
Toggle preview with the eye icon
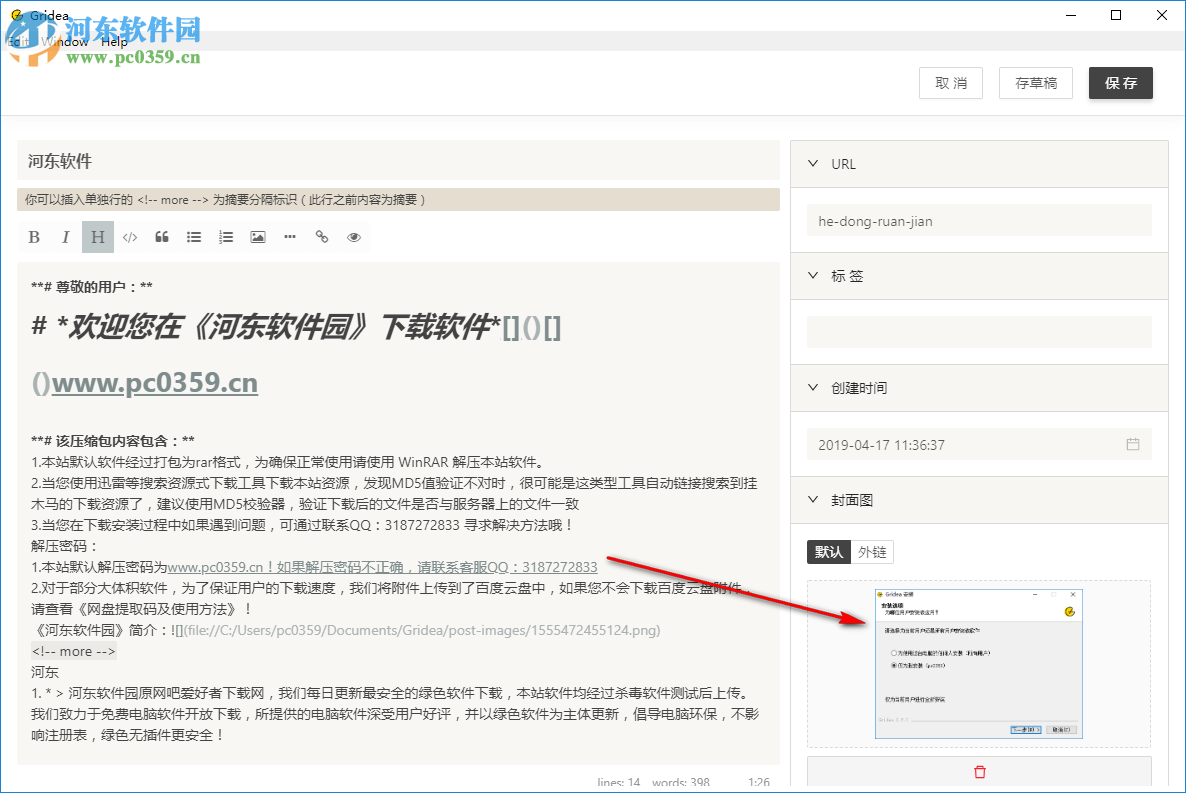click(354, 237)
